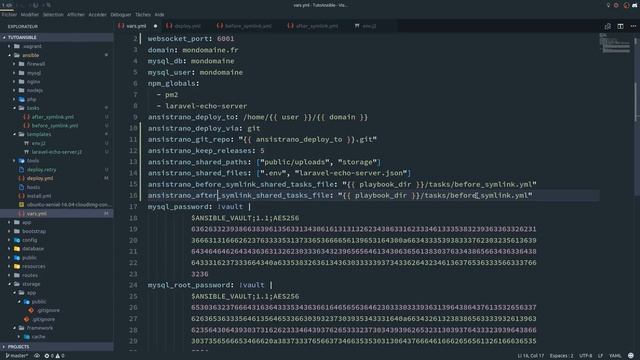Viewport: 640px width, 360px height.
Task: Change the YAML language mode
Action: click(615, 356)
